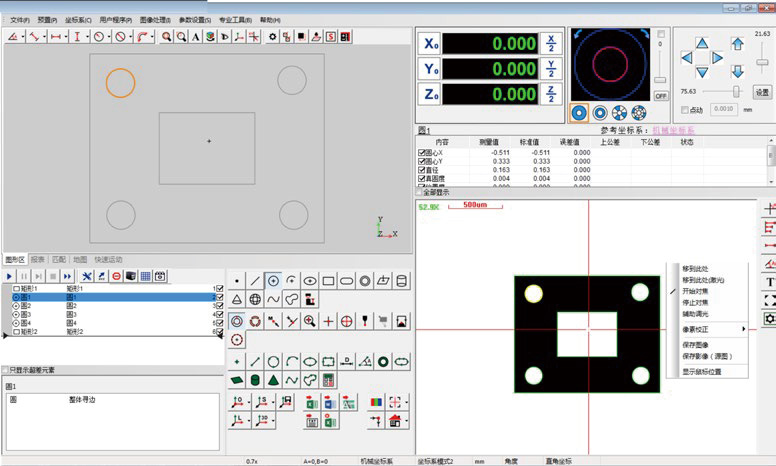Expand the 像素校正 submenu arrow
Viewport: 776px width, 466px height.
(742, 328)
